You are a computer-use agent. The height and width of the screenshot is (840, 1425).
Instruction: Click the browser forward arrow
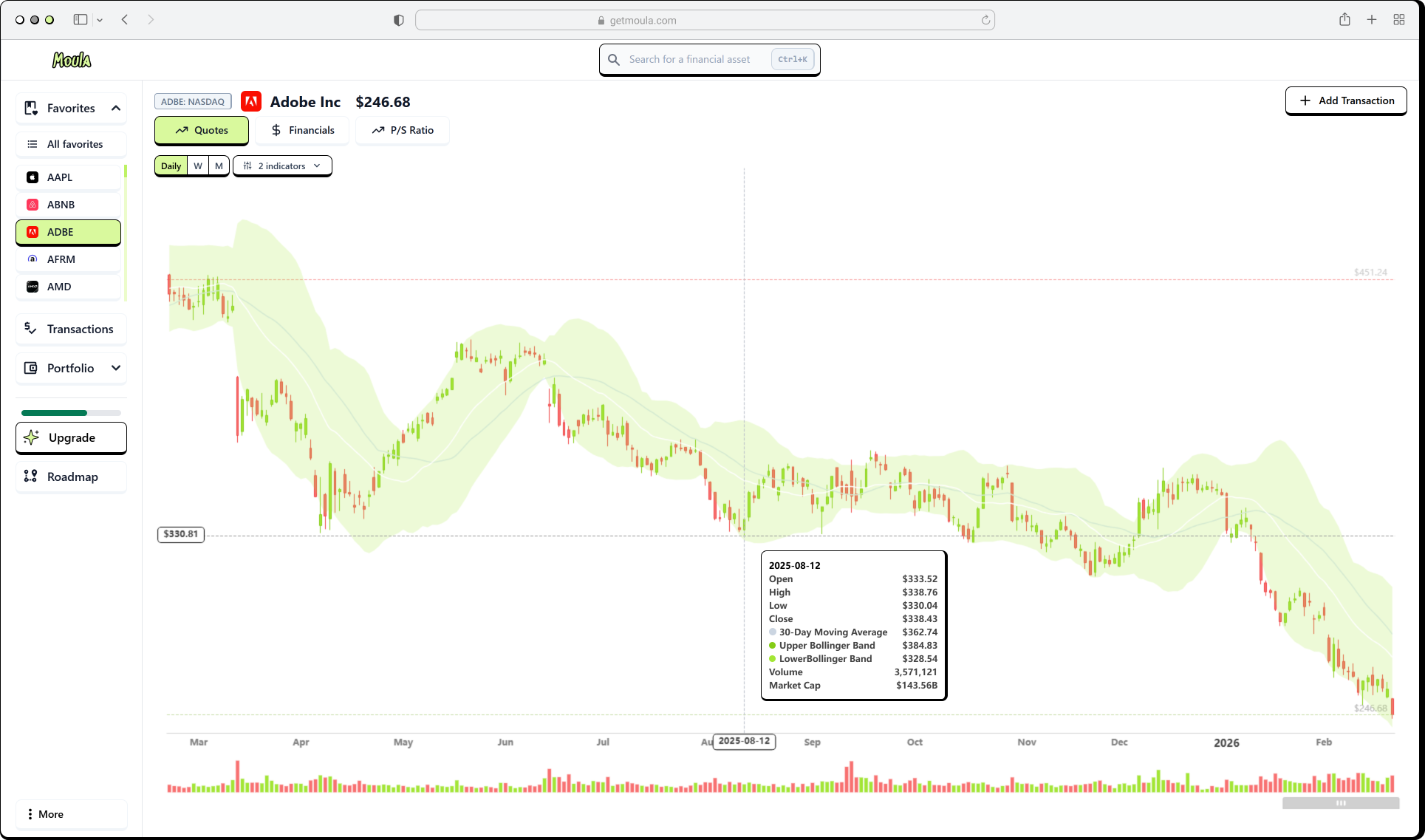click(x=151, y=20)
